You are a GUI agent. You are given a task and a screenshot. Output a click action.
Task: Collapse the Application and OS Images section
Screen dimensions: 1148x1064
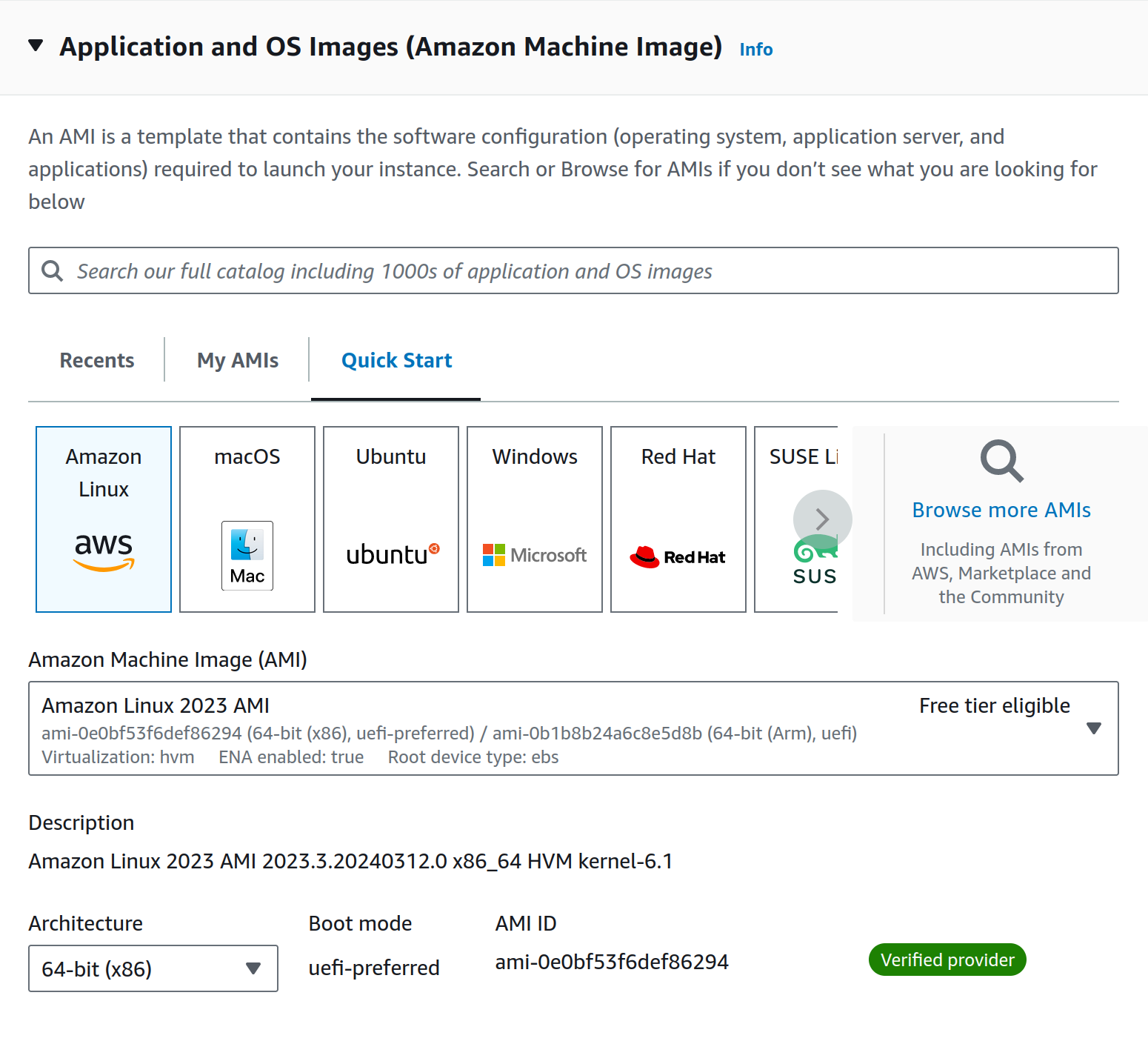coord(36,46)
